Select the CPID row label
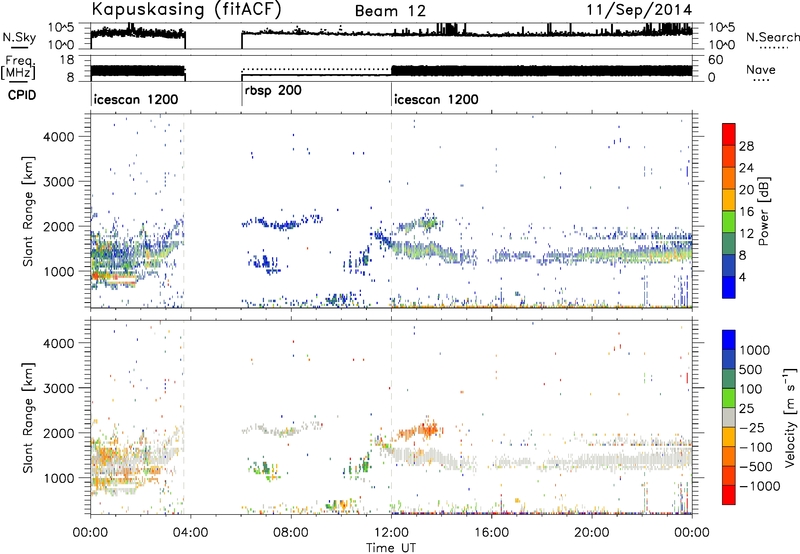 pos(22,95)
